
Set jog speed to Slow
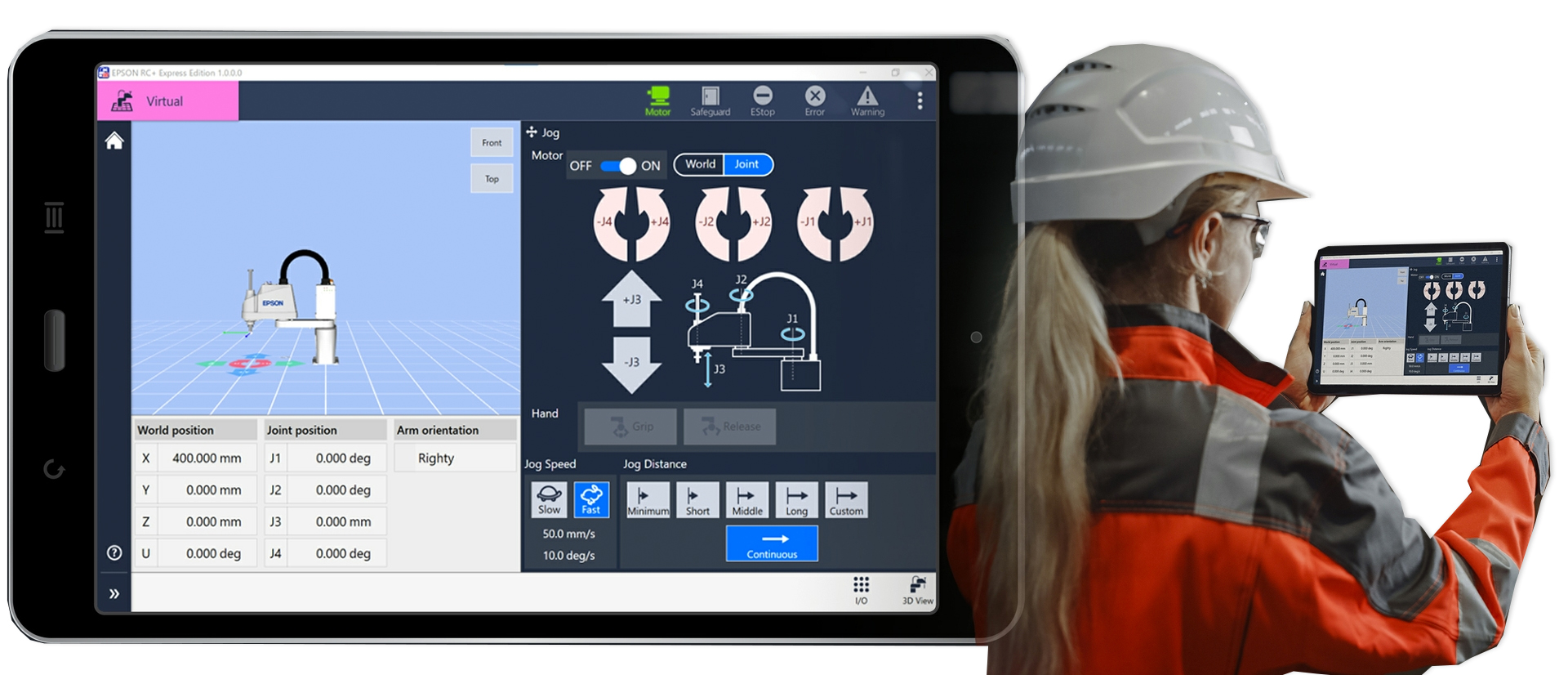pos(549,499)
